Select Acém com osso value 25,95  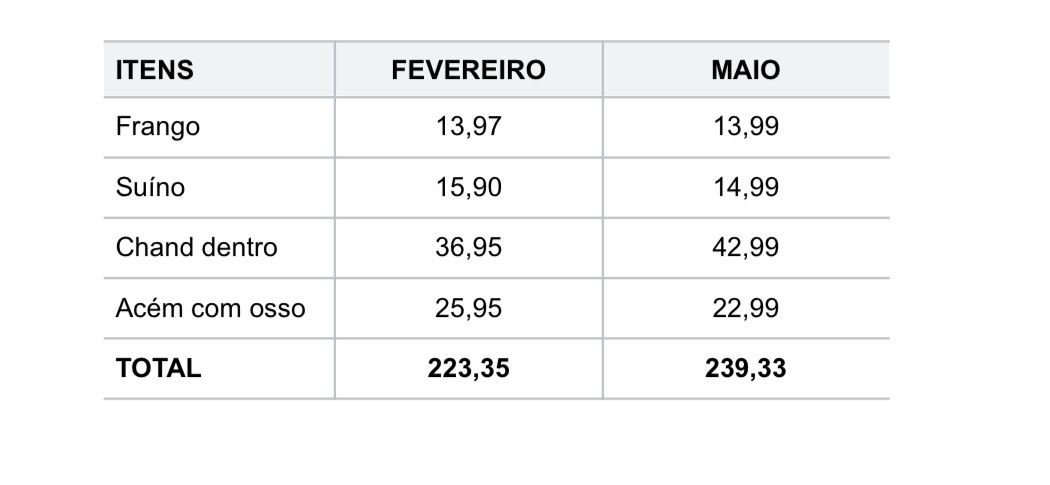[469, 308]
